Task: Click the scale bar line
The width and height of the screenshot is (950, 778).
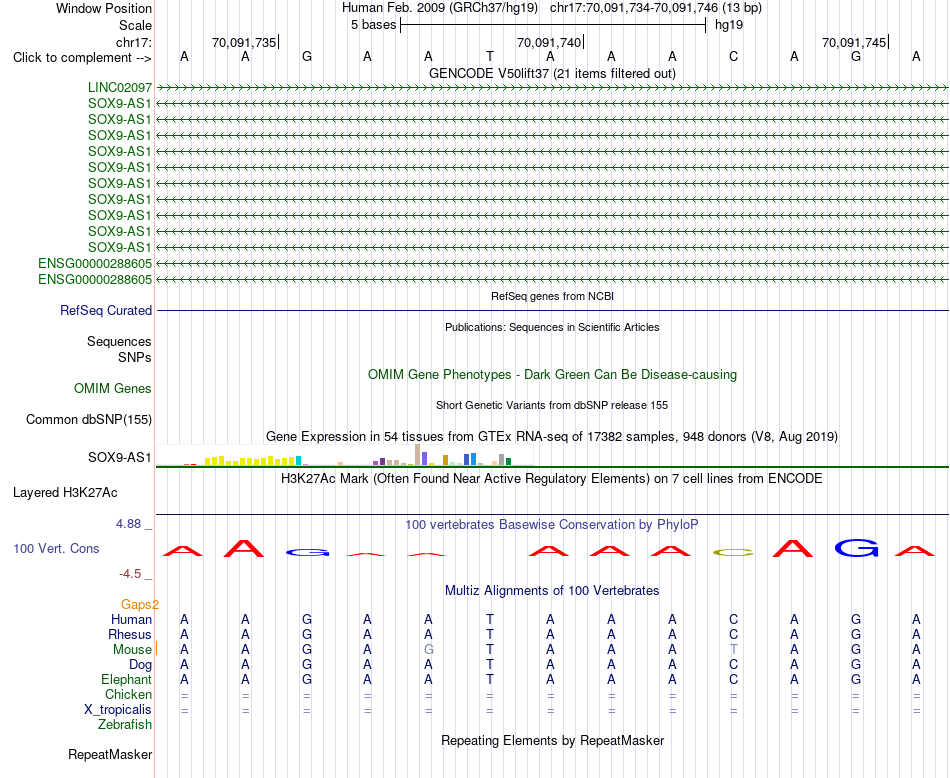Action: (553, 25)
